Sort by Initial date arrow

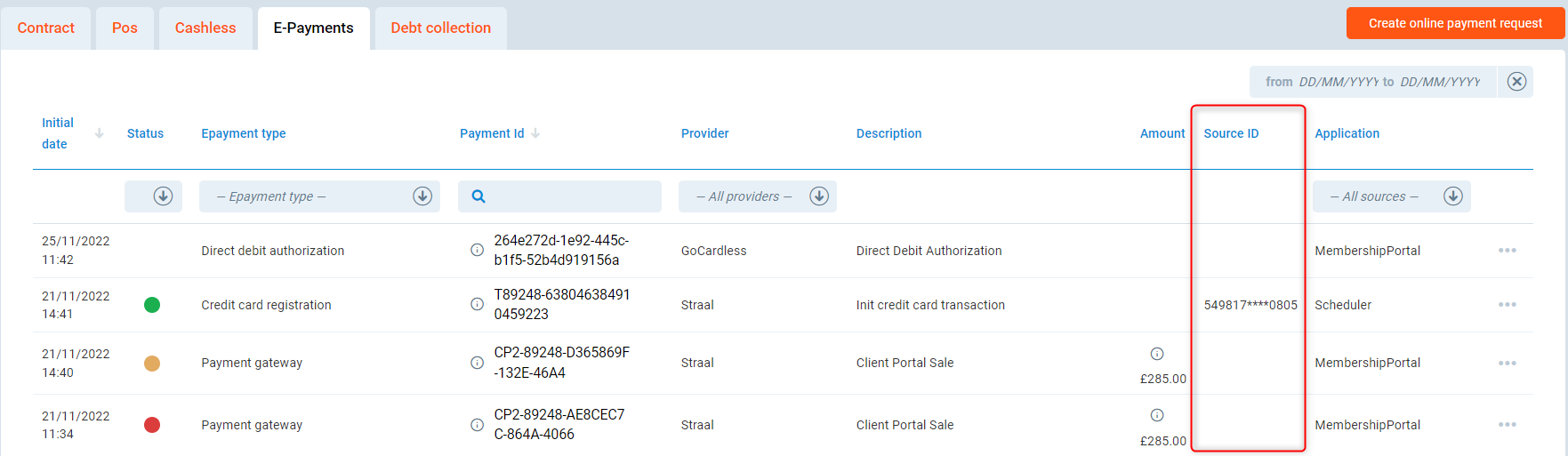pyautogui.click(x=100, y=133)
